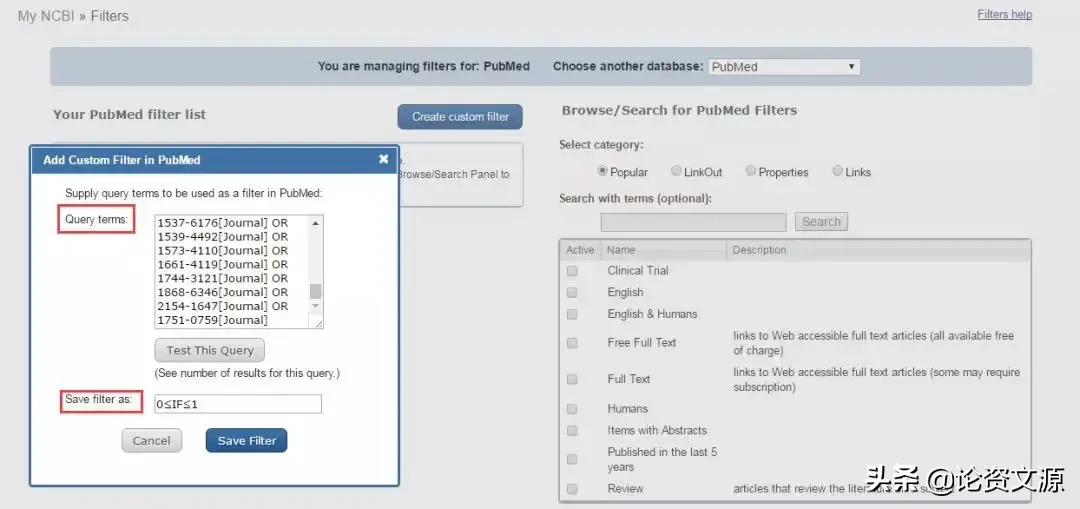This screenshot has height=509, width=1080.
Task: Click the My NCBI breadcrumb link
Action: 46,16
